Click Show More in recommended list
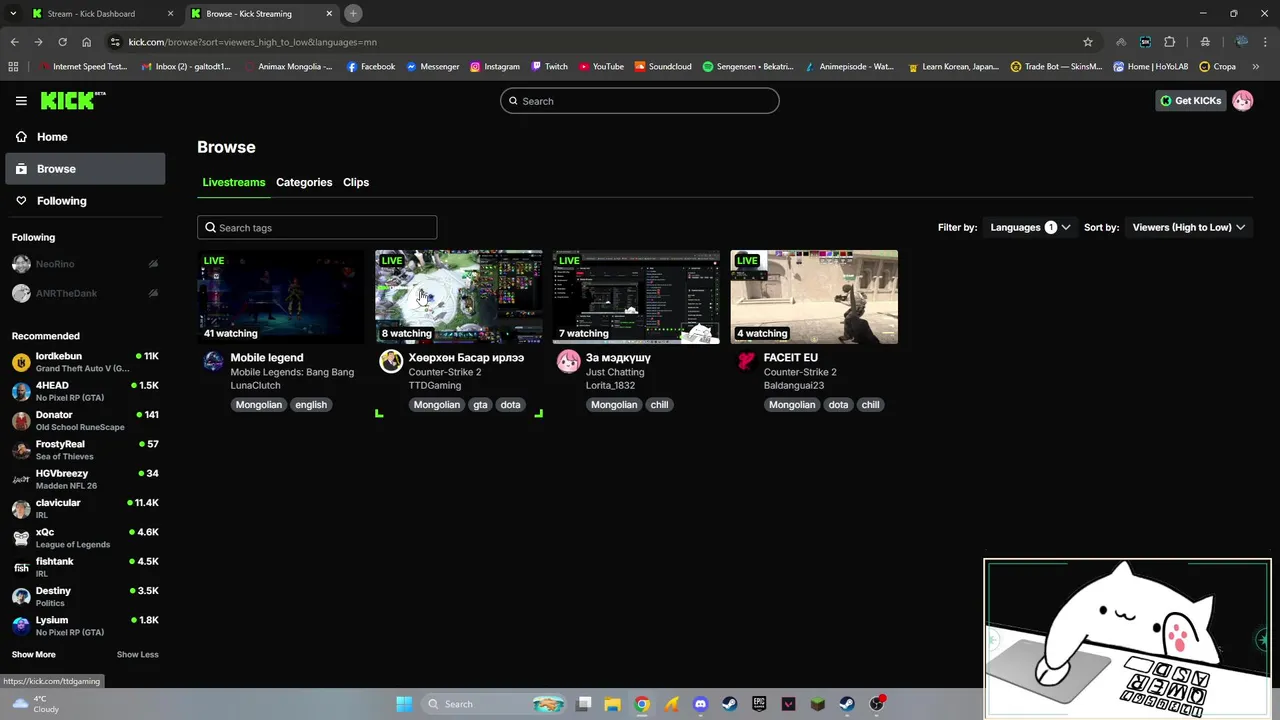The image size is (1280, 720). pos(33,654)
